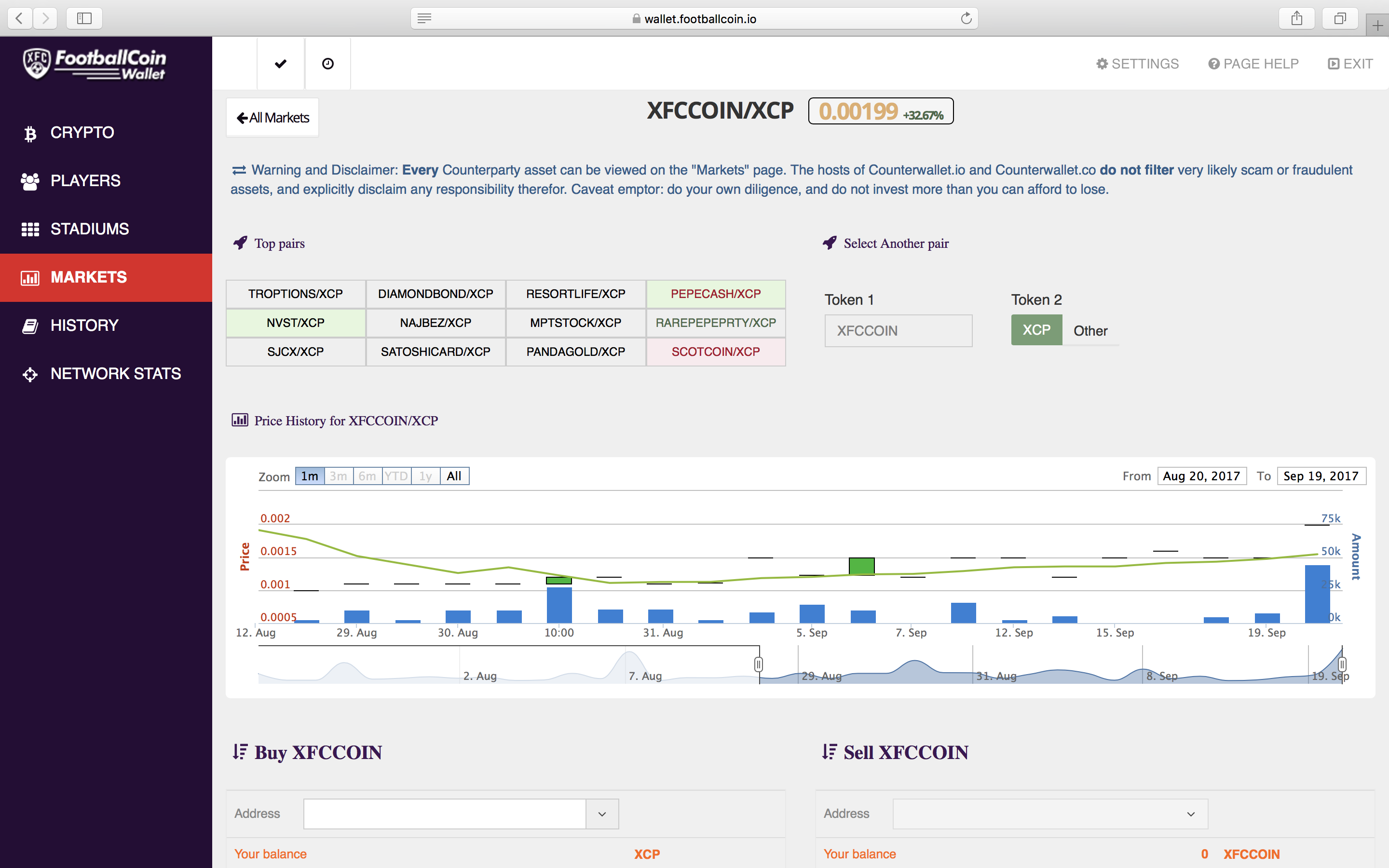This screenshot has width=1389, height=868.
Task: Choose XCP as Token 2
Action: pos(1036,330)
